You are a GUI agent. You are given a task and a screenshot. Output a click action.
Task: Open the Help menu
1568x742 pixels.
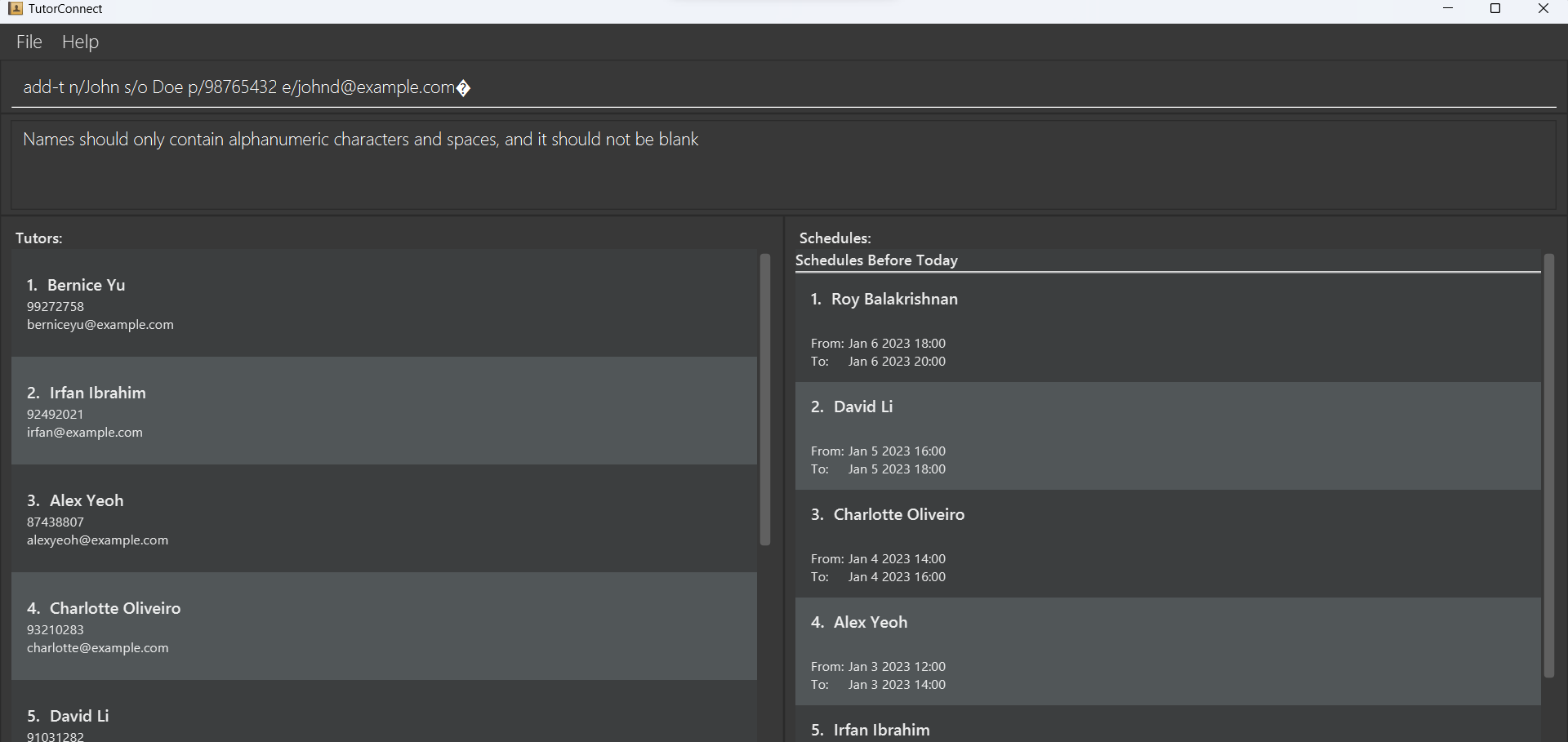tap(80, 42)
